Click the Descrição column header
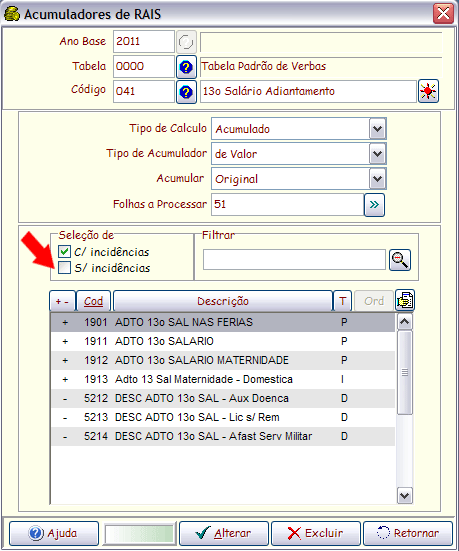The width and height of the screenshot is (459, 551). pos(223,301)
